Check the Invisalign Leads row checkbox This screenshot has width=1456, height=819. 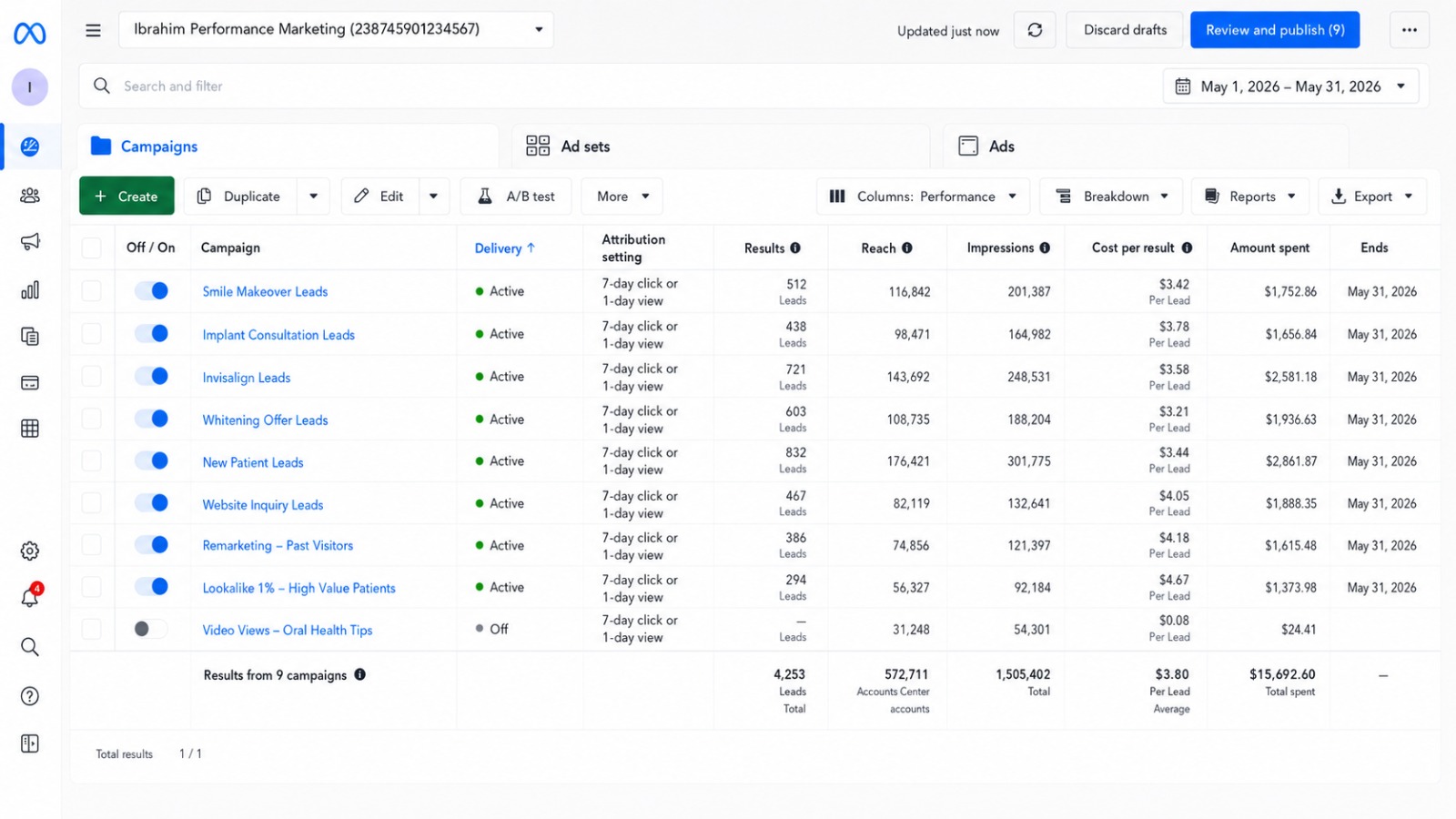92,376
